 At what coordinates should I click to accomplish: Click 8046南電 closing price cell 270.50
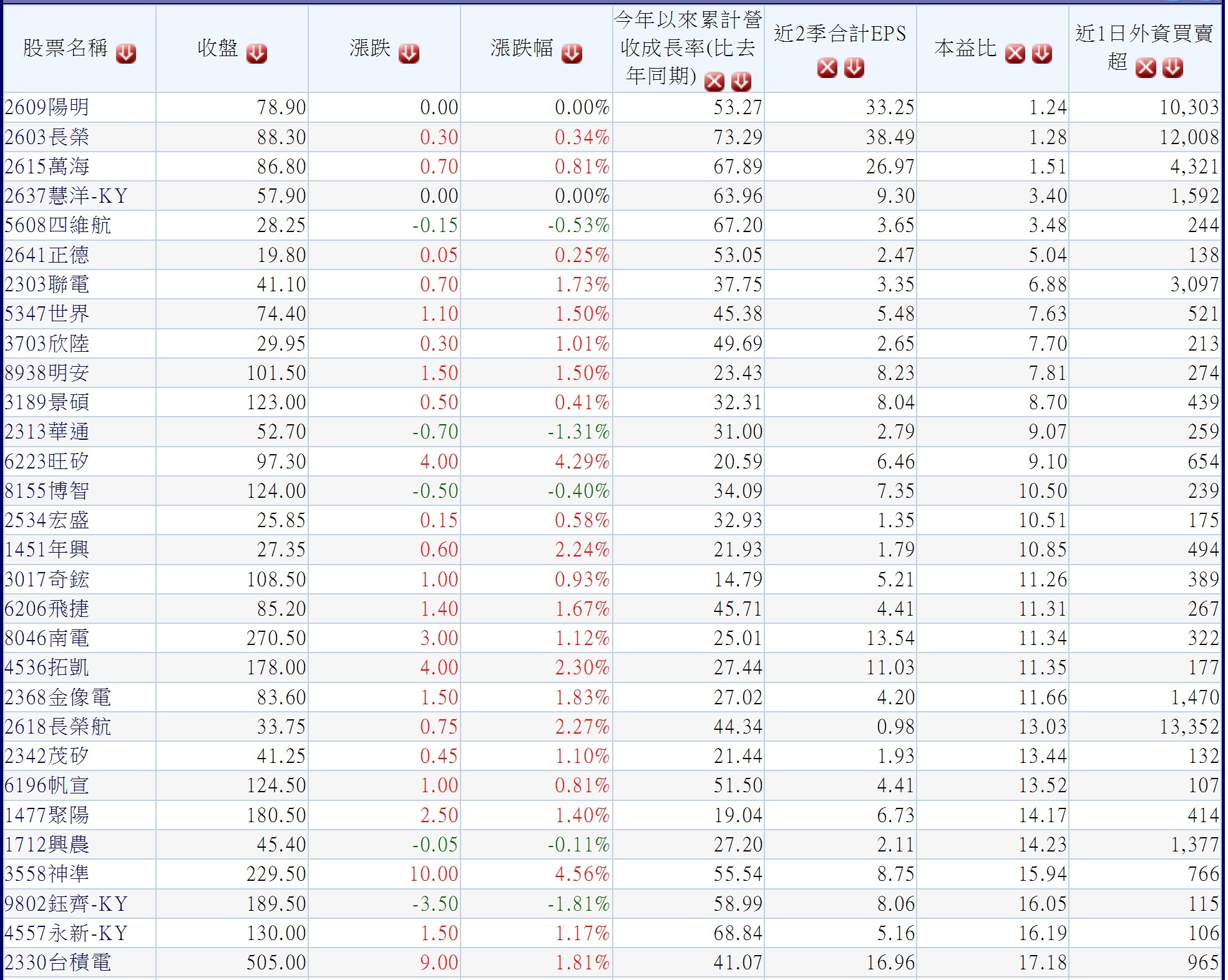click(276, 638)
